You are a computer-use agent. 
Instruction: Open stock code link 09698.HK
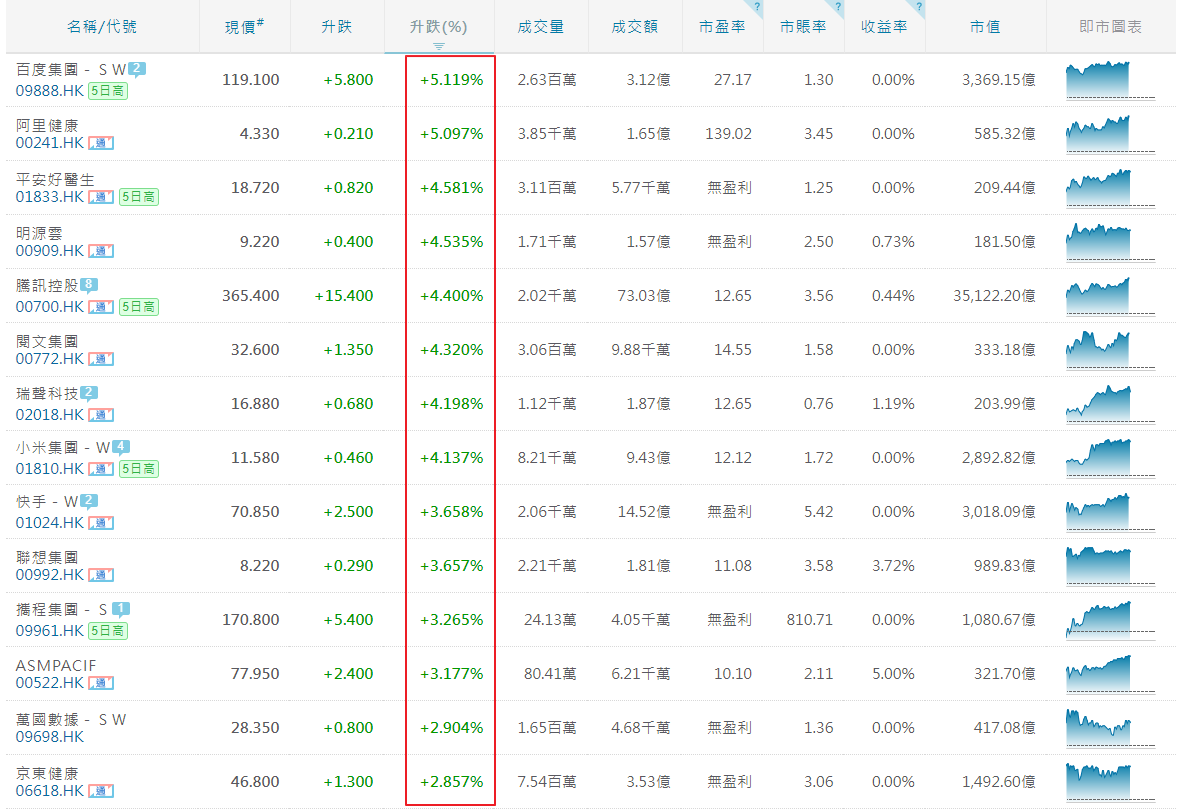click(50, 737)
